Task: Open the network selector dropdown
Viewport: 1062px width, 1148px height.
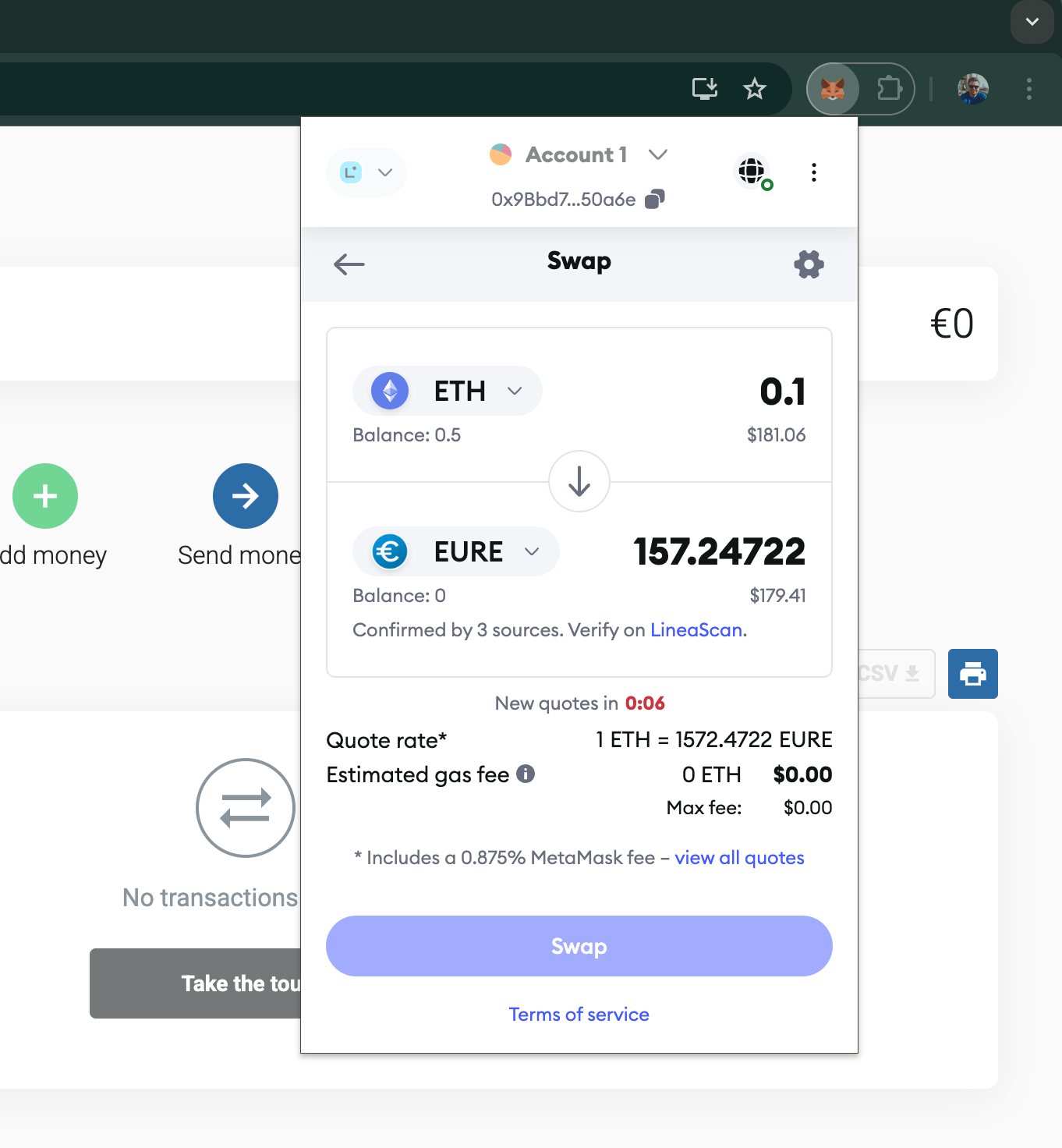Action: pyautogui.click(x=366, y=172)
